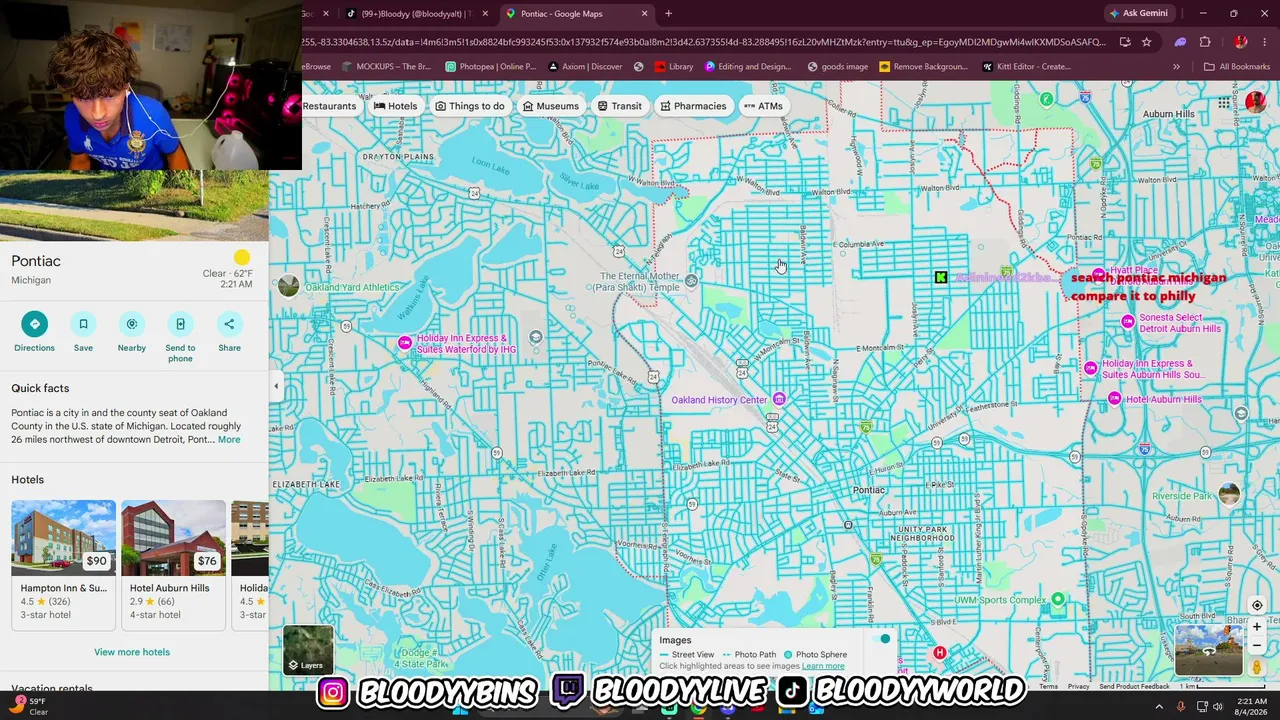Select the hospital H marker
Image resolution: width=1280 pixels, height=720 pixels.
[939, 653]
